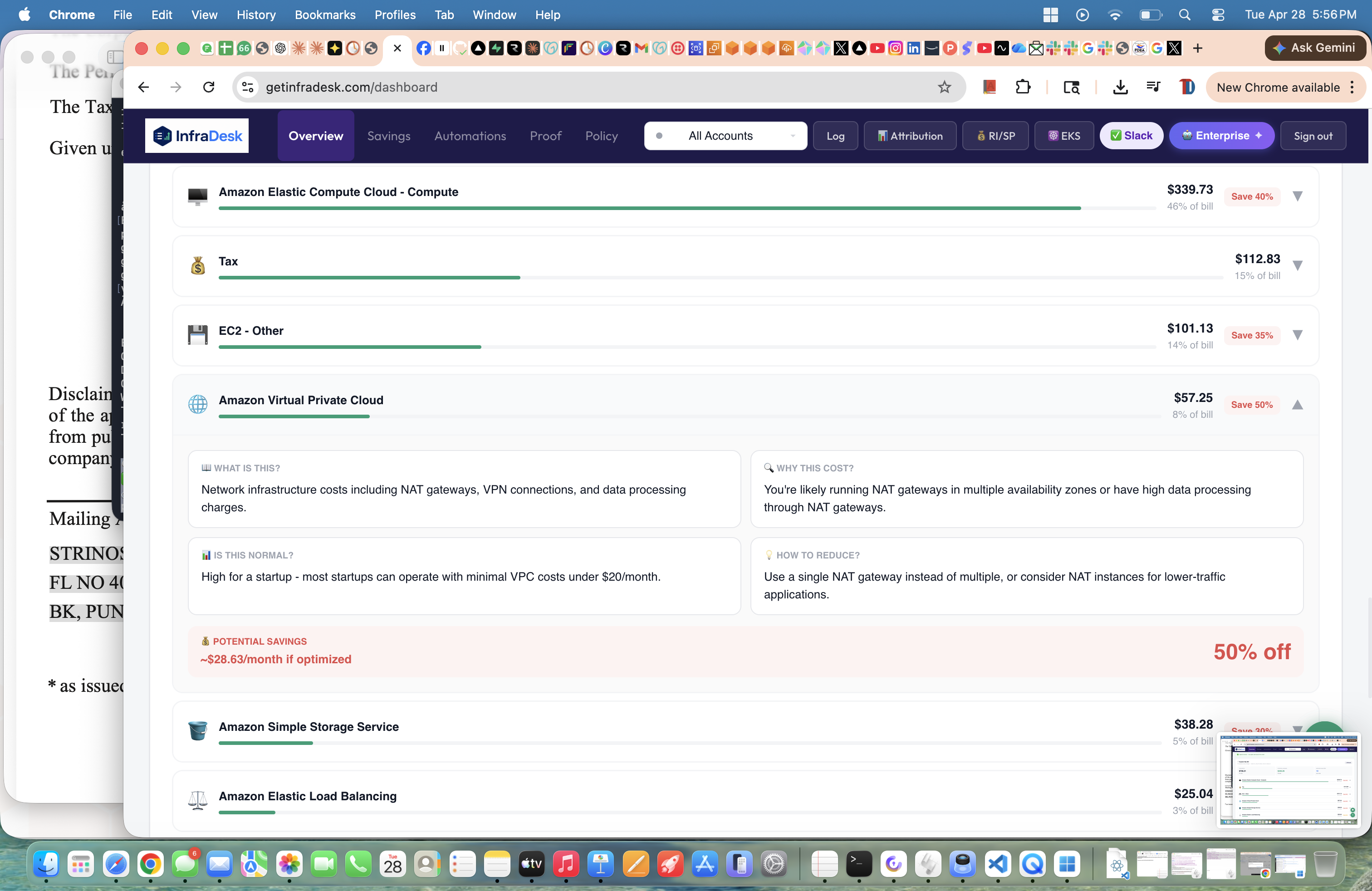The height and width of the screenshot is (891, 1372).
Task: Open the Profiles menu in menu bar
Action: click(x=395, y=15)
